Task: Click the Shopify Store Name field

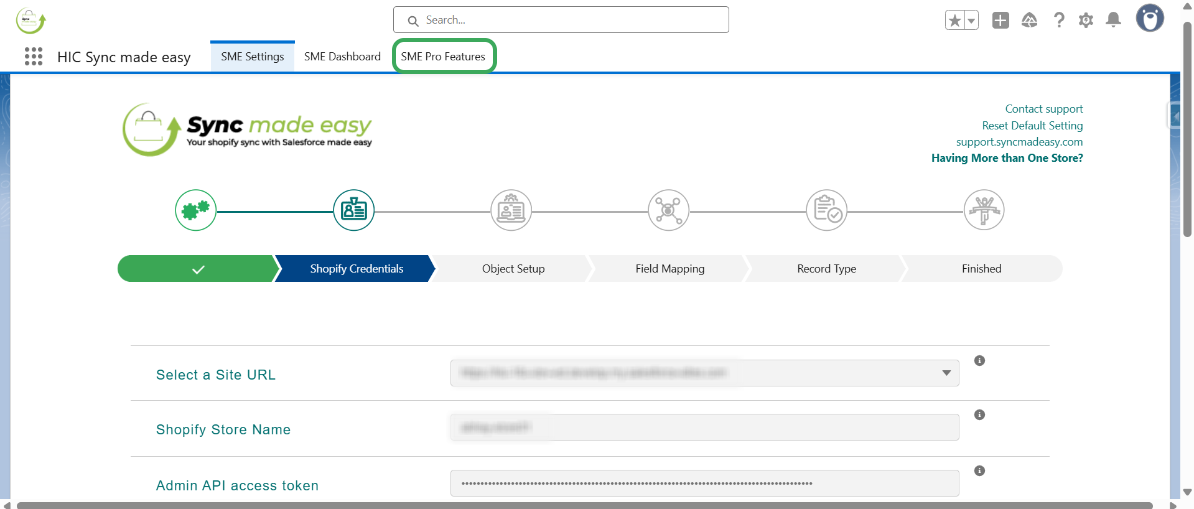Action: click(704, 427)
